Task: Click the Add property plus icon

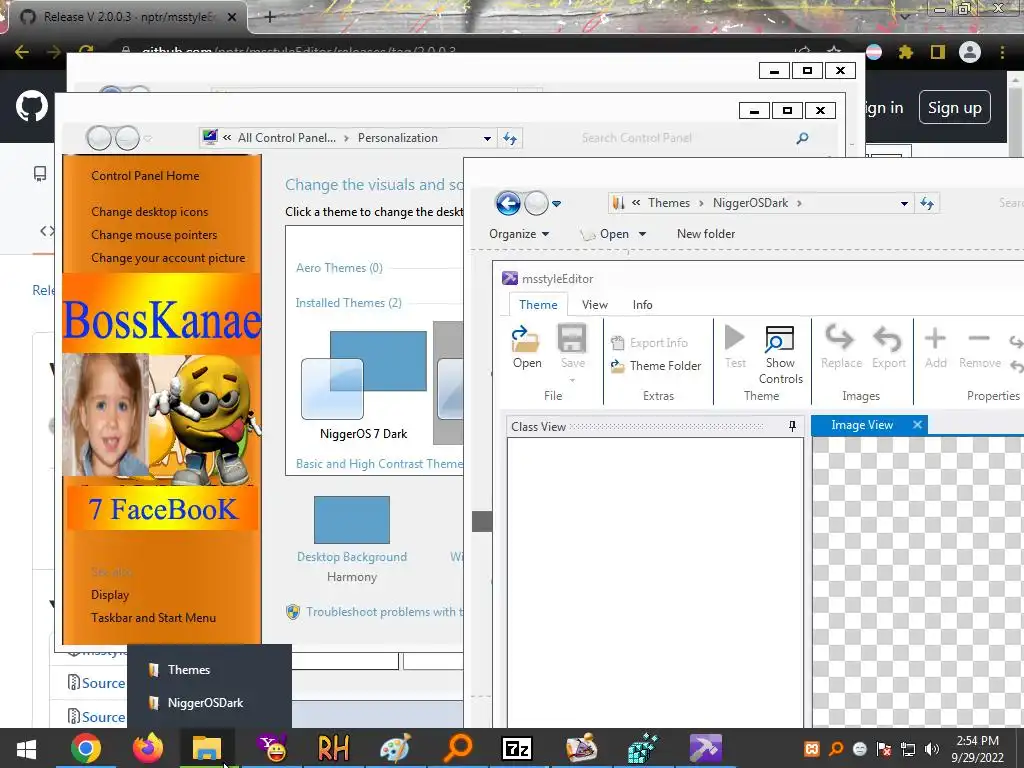Action: [x=935, y=338]
